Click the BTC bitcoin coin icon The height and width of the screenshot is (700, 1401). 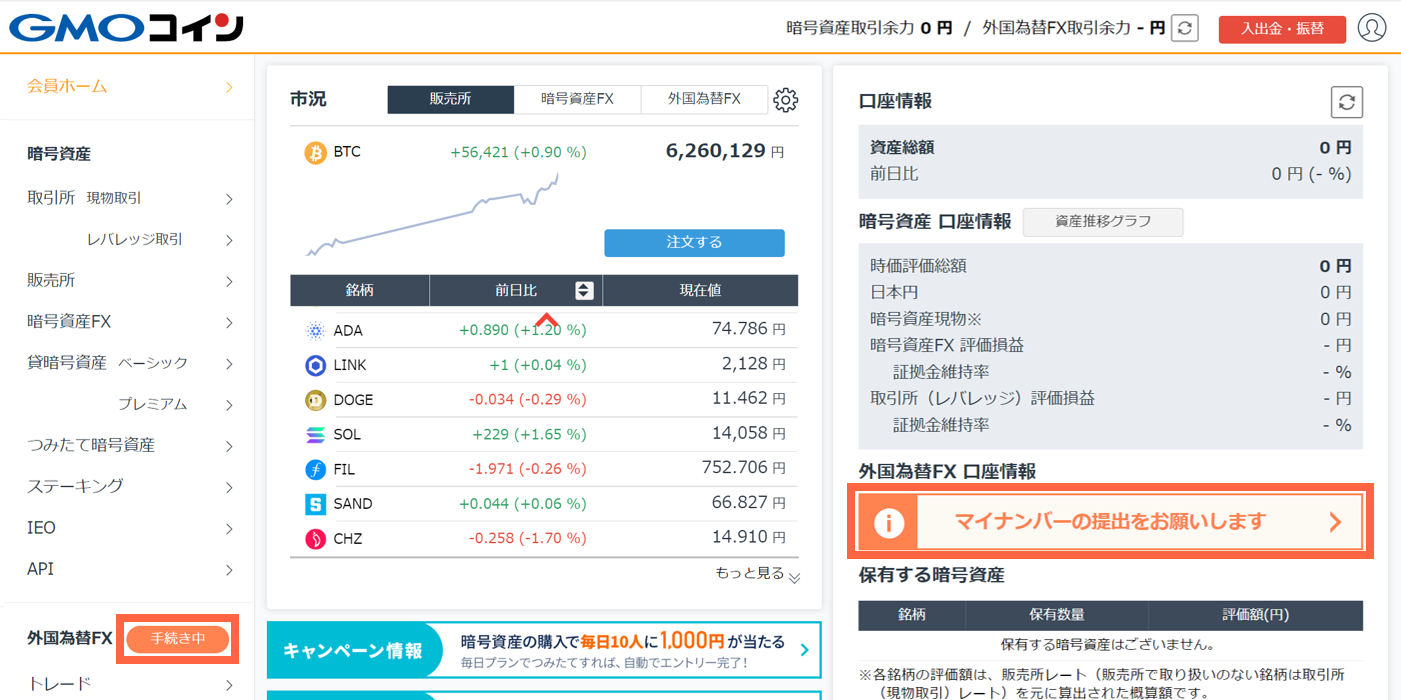click(x=316, y=153)
